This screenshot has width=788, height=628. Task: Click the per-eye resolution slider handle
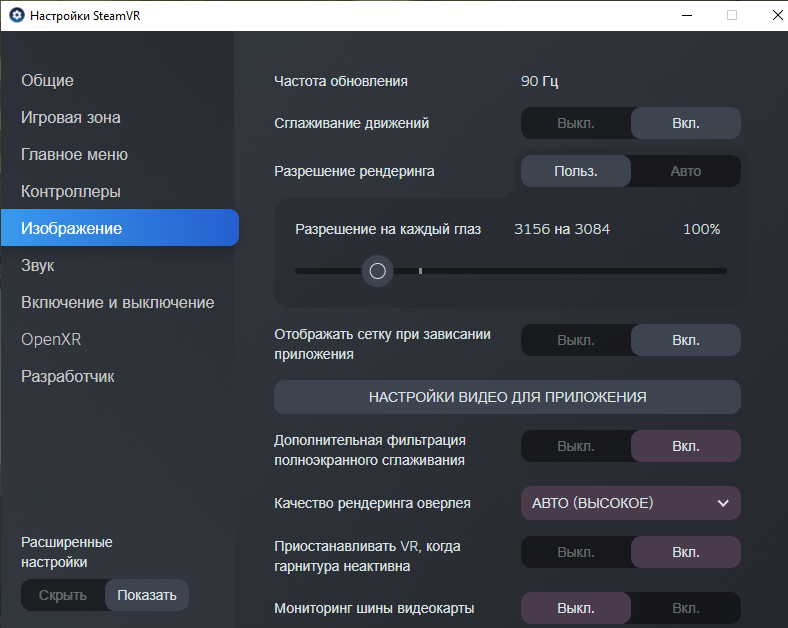click(377, 271)
